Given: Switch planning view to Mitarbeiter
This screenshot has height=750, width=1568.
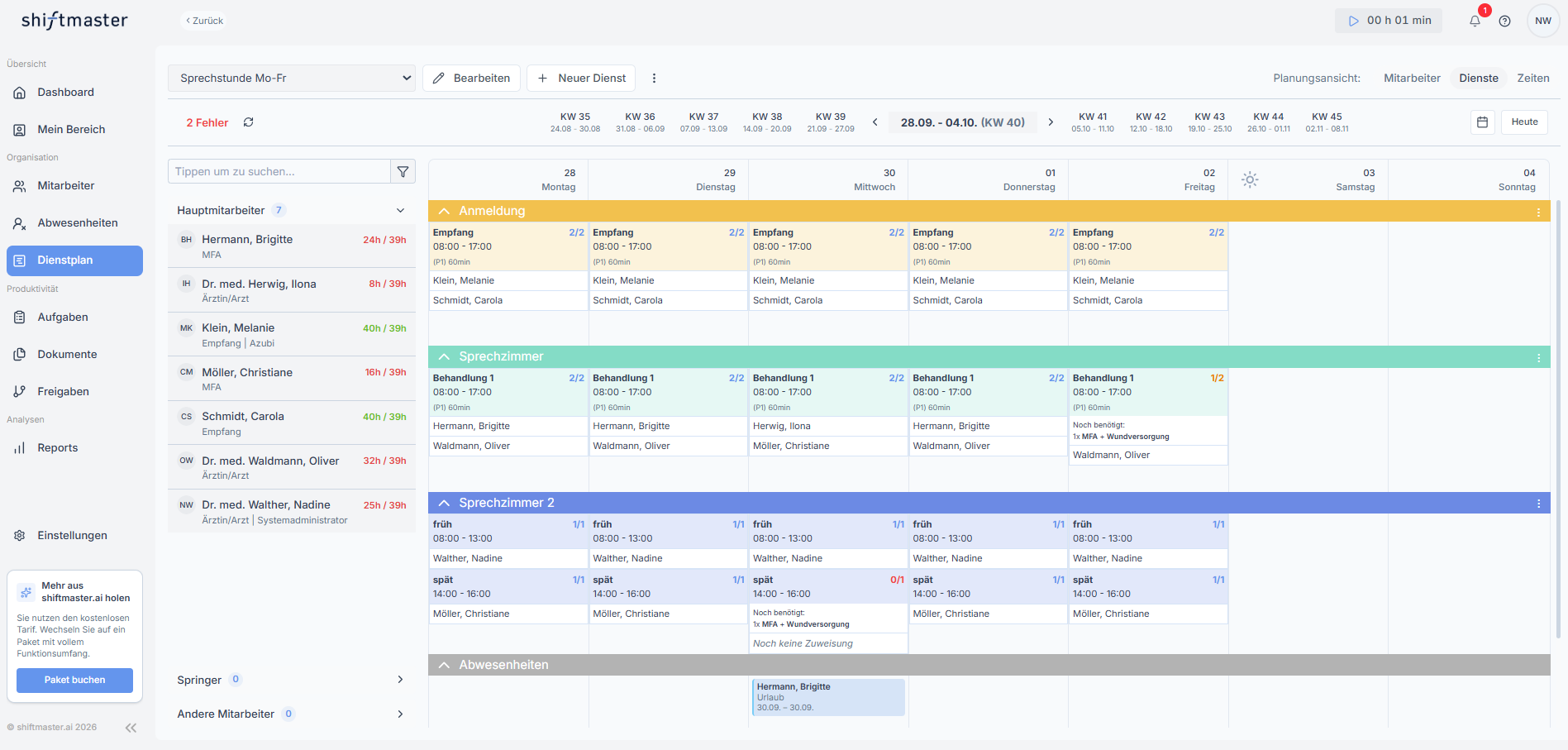Looking at the screenshot, I should 1412,78.
